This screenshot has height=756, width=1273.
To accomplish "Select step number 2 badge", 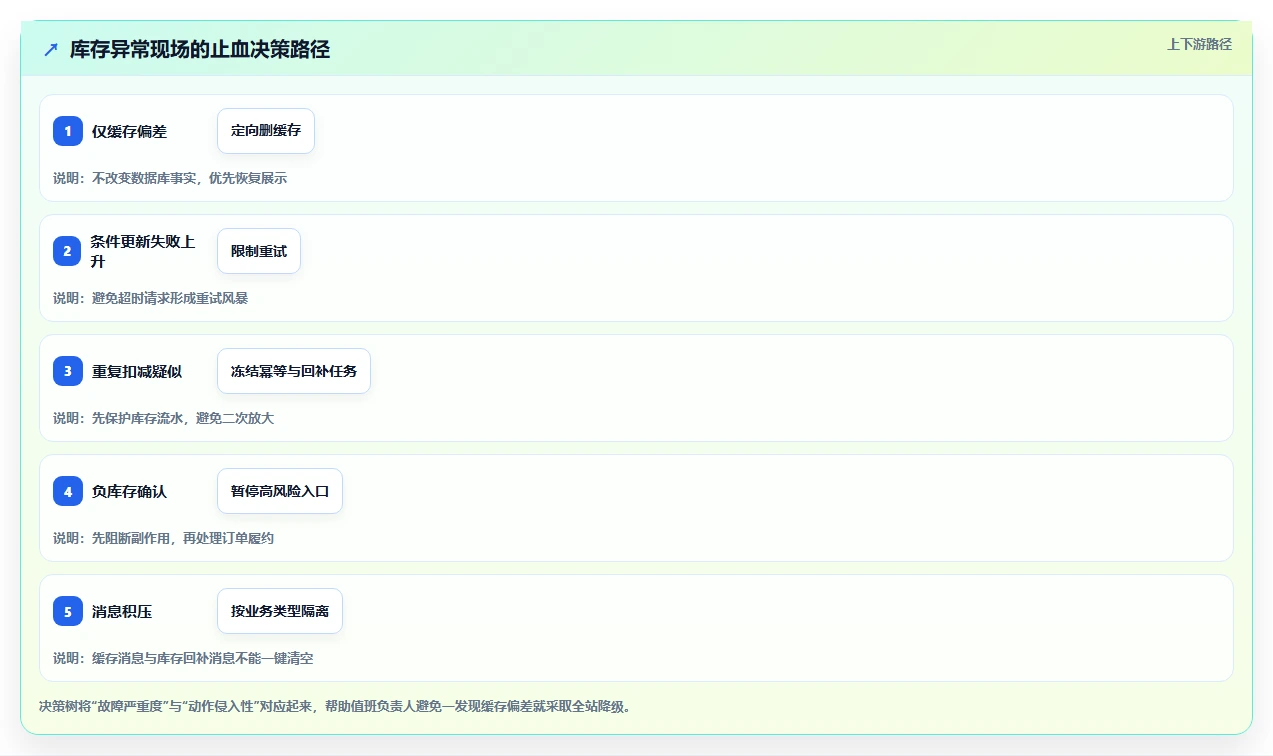I will (68, 251).
